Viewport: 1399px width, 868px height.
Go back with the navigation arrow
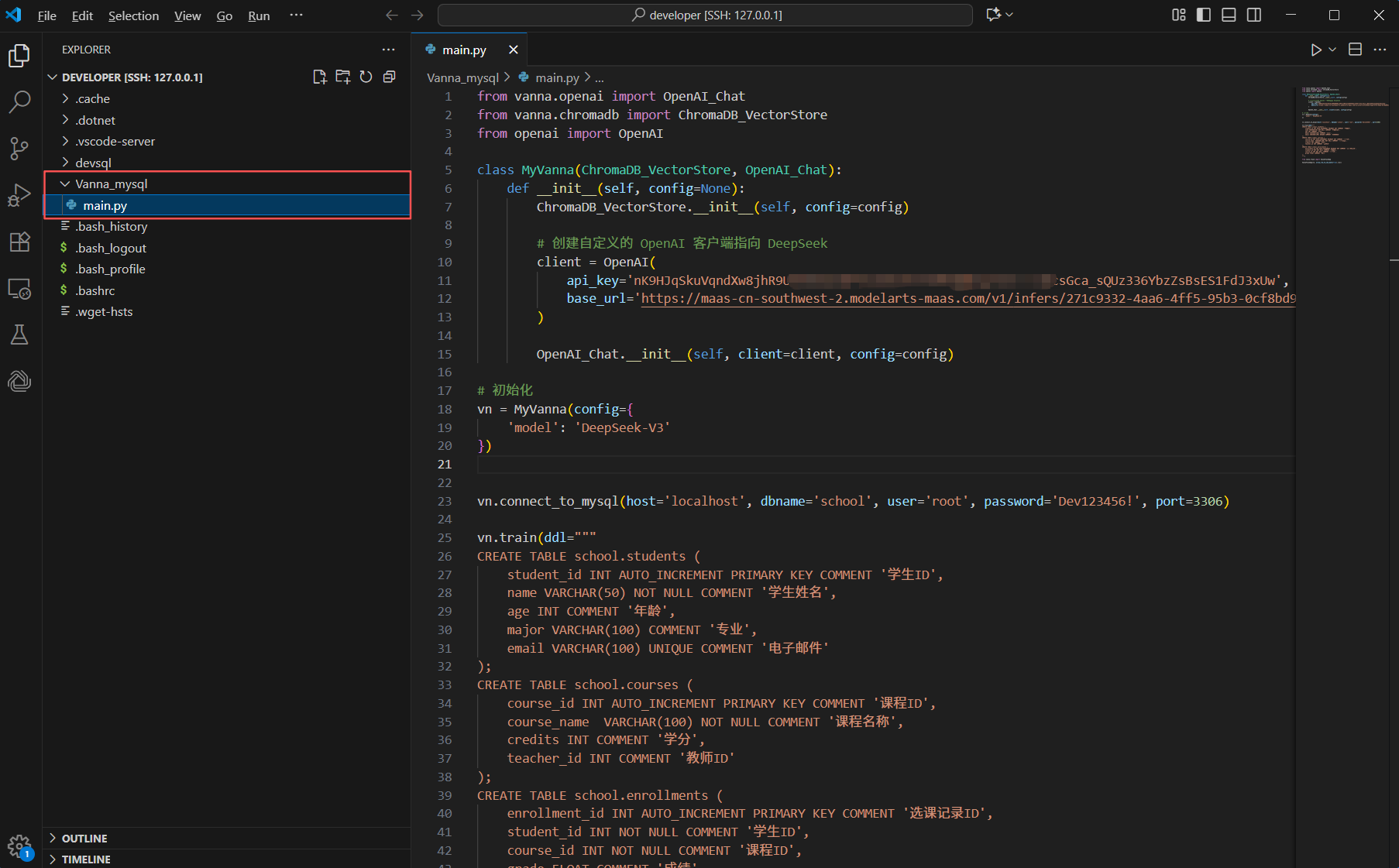pyautogui.click(x=392, y=15)
